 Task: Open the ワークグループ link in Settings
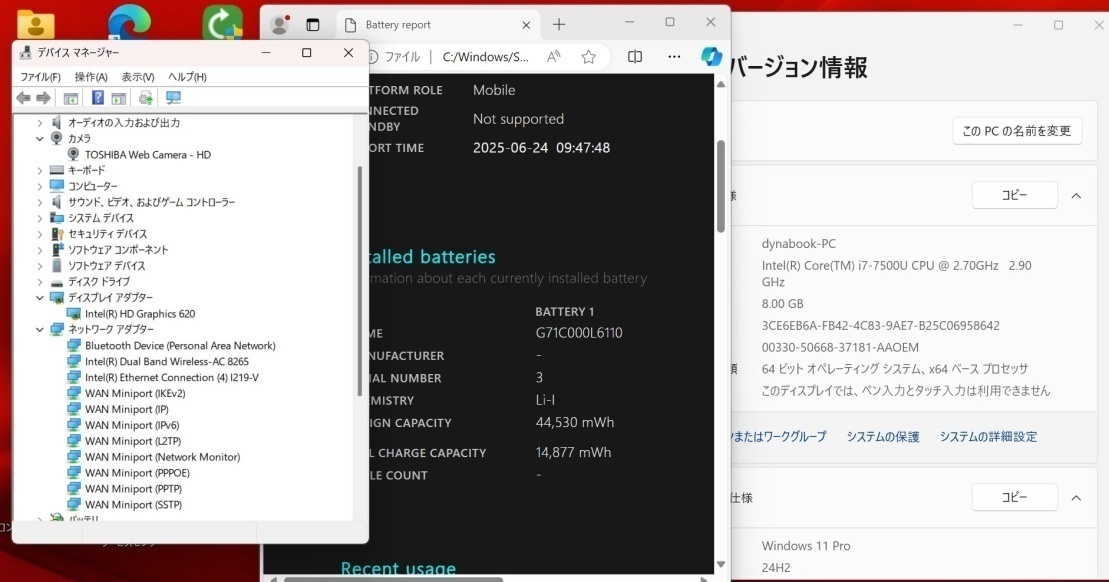(779, 437)
